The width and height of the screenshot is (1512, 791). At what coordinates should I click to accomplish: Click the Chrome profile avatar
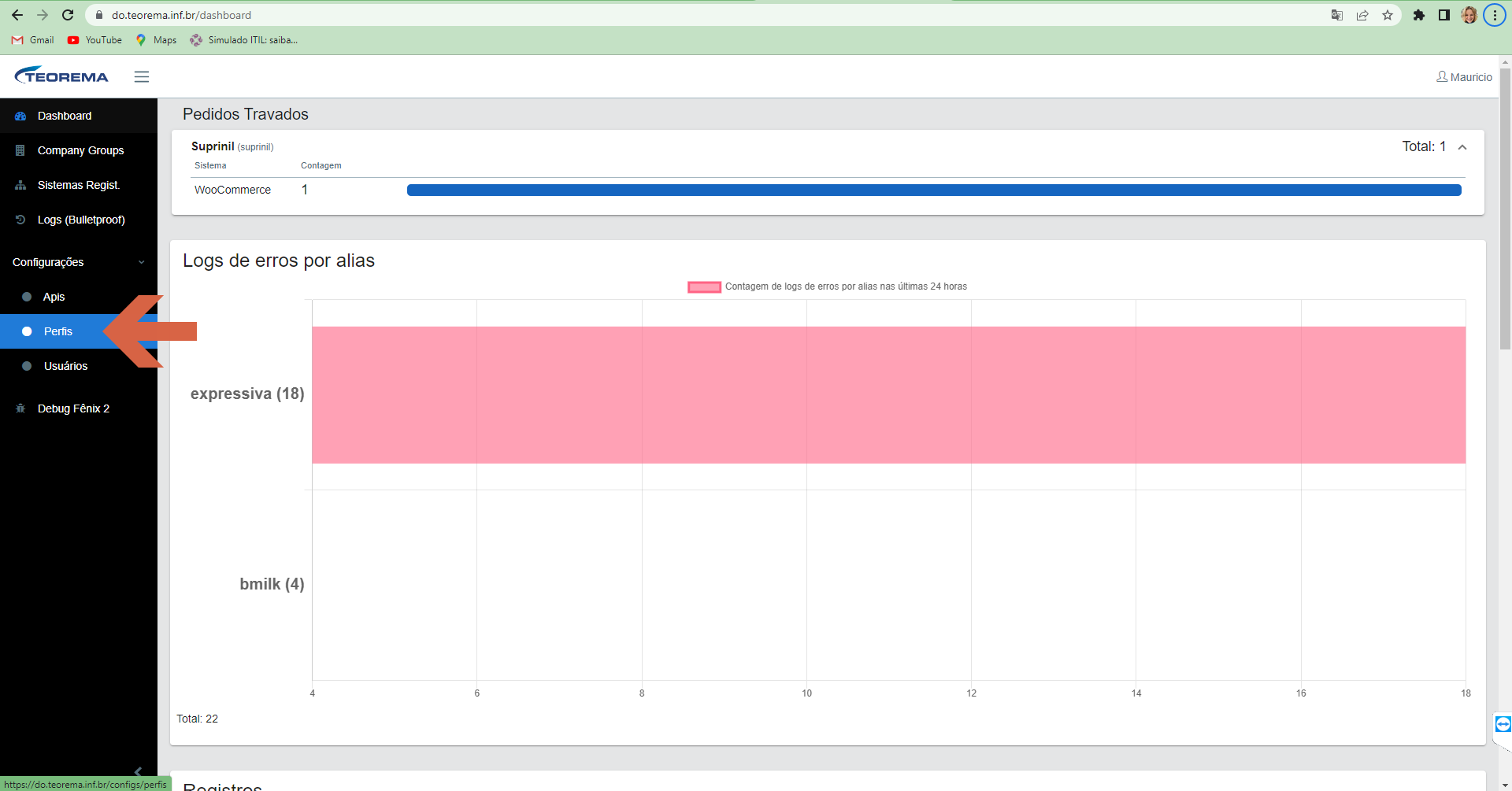(x=1469, y=15)
